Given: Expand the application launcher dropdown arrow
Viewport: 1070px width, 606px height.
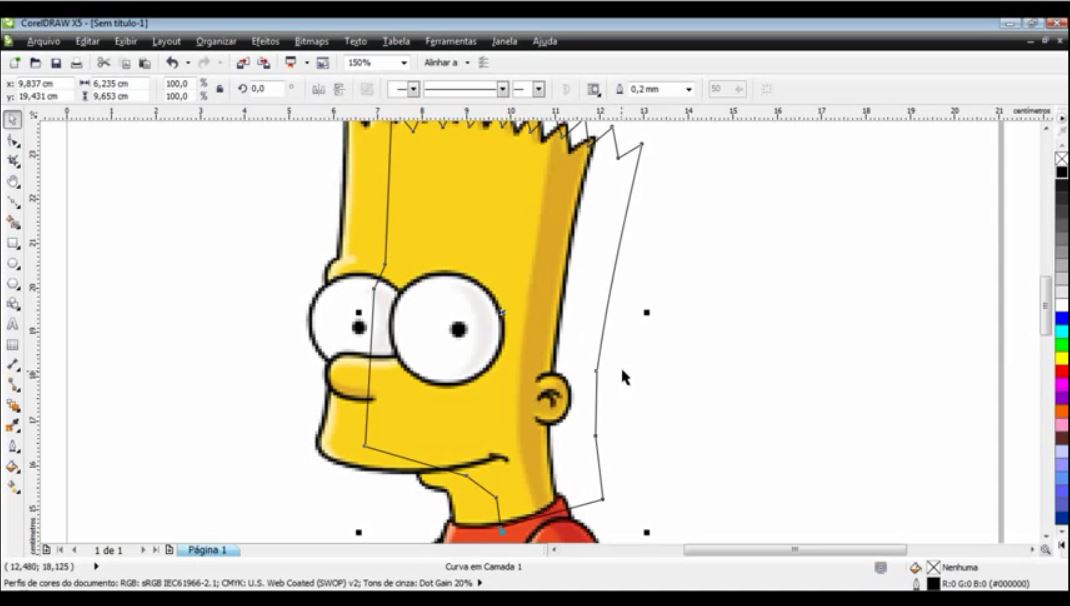Looking at the screenshot, I should click(306, 63).
